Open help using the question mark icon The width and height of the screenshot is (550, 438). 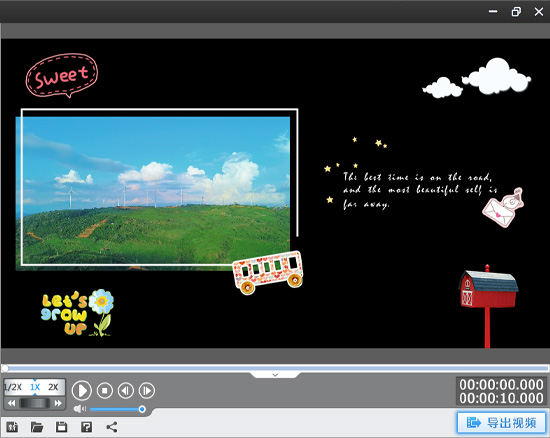coord(86,427)
